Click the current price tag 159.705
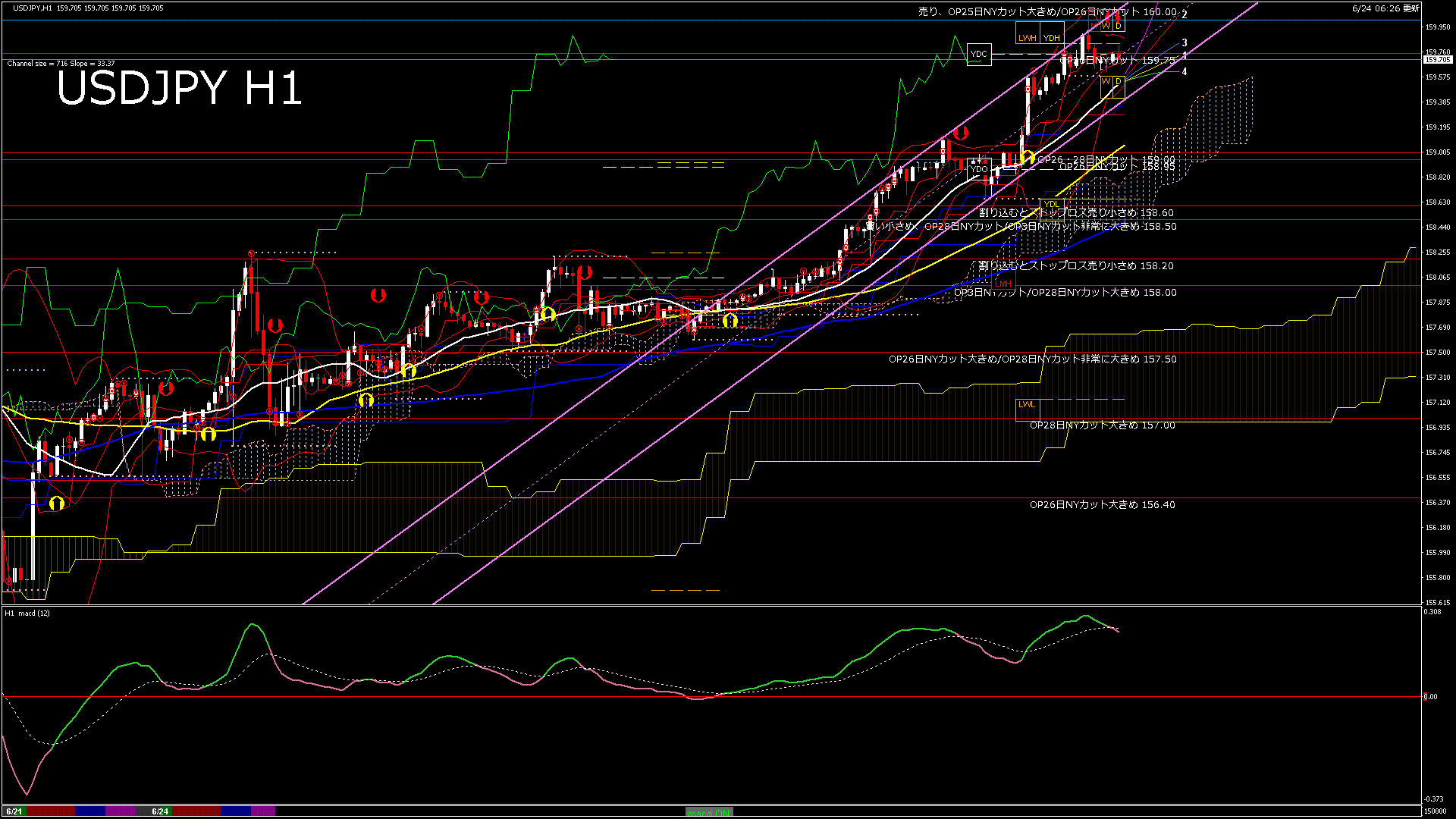Viewport: 1456px width, 819px height. tap(1437, 59)
